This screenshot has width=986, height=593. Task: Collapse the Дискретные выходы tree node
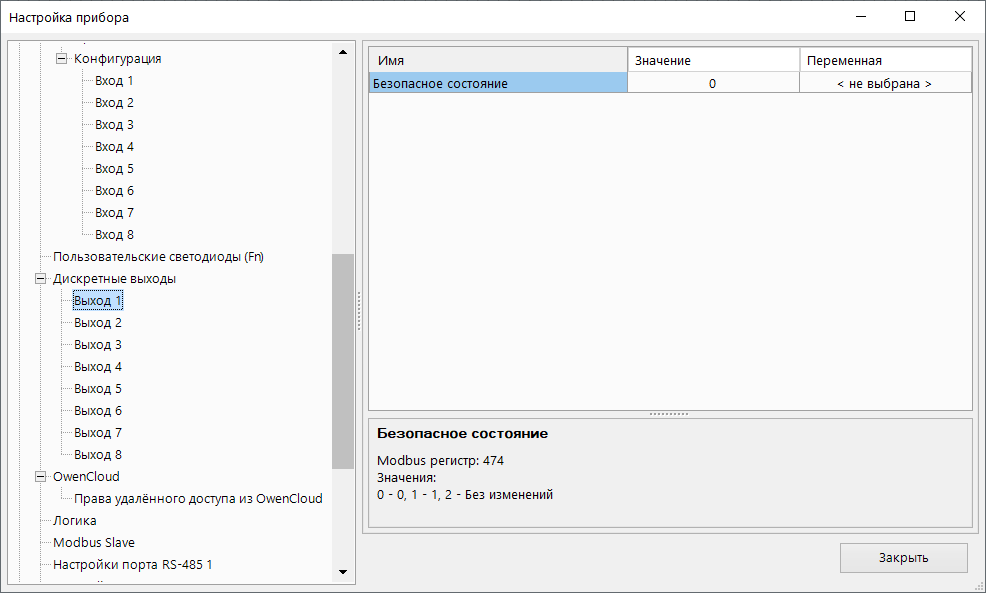(x=40, y=279)
